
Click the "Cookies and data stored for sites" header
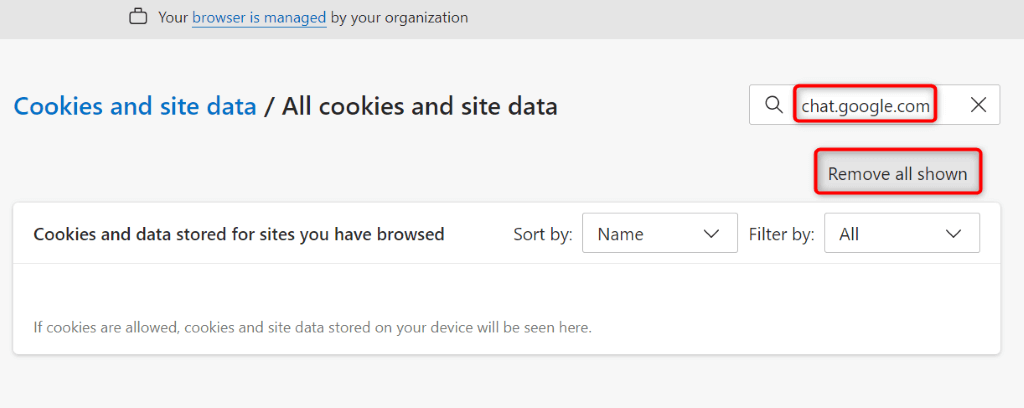click(239, 234)
